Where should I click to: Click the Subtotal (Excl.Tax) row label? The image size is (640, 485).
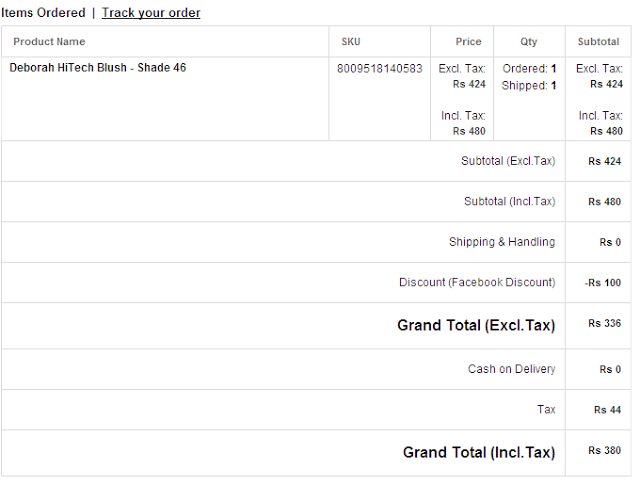[x=508, y=161]
